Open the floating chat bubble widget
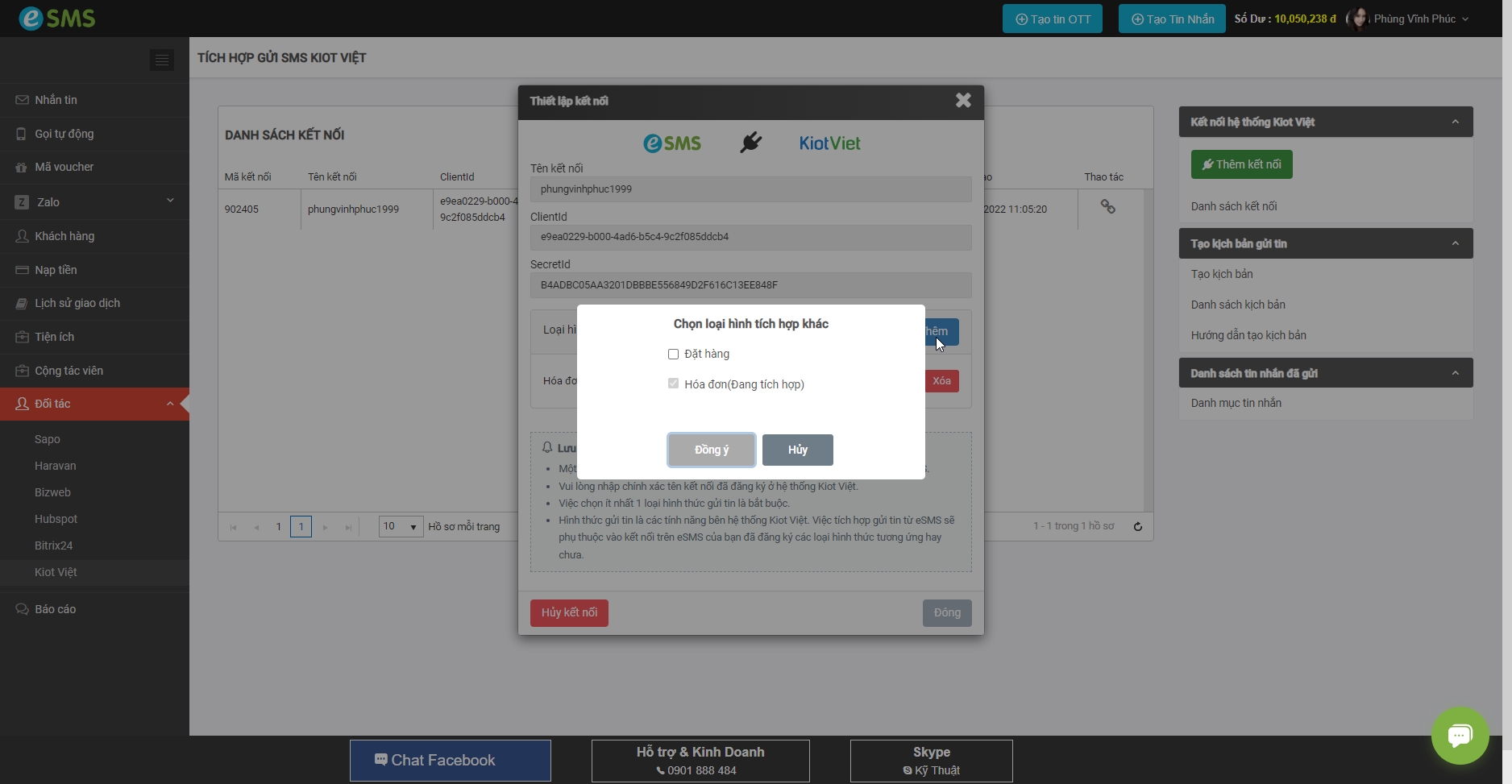The image size is (1512, 784). (1460, 735)
